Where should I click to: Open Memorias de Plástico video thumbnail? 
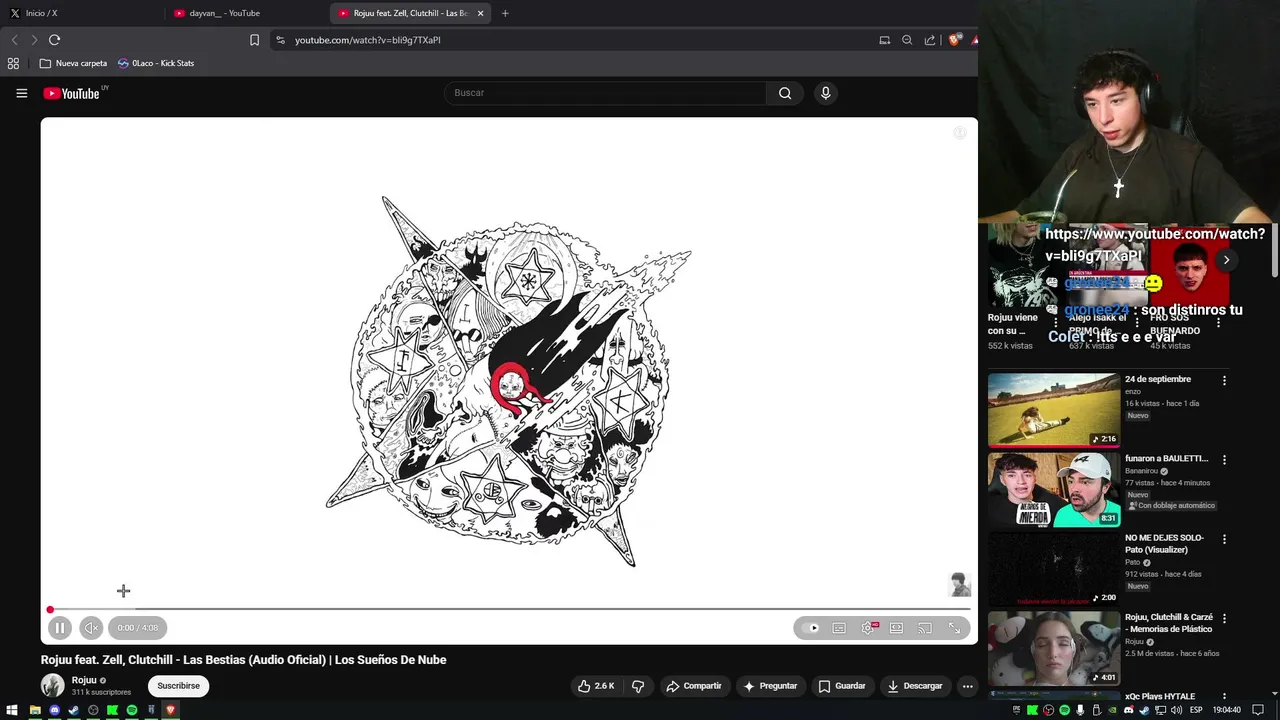(1054, 648)
